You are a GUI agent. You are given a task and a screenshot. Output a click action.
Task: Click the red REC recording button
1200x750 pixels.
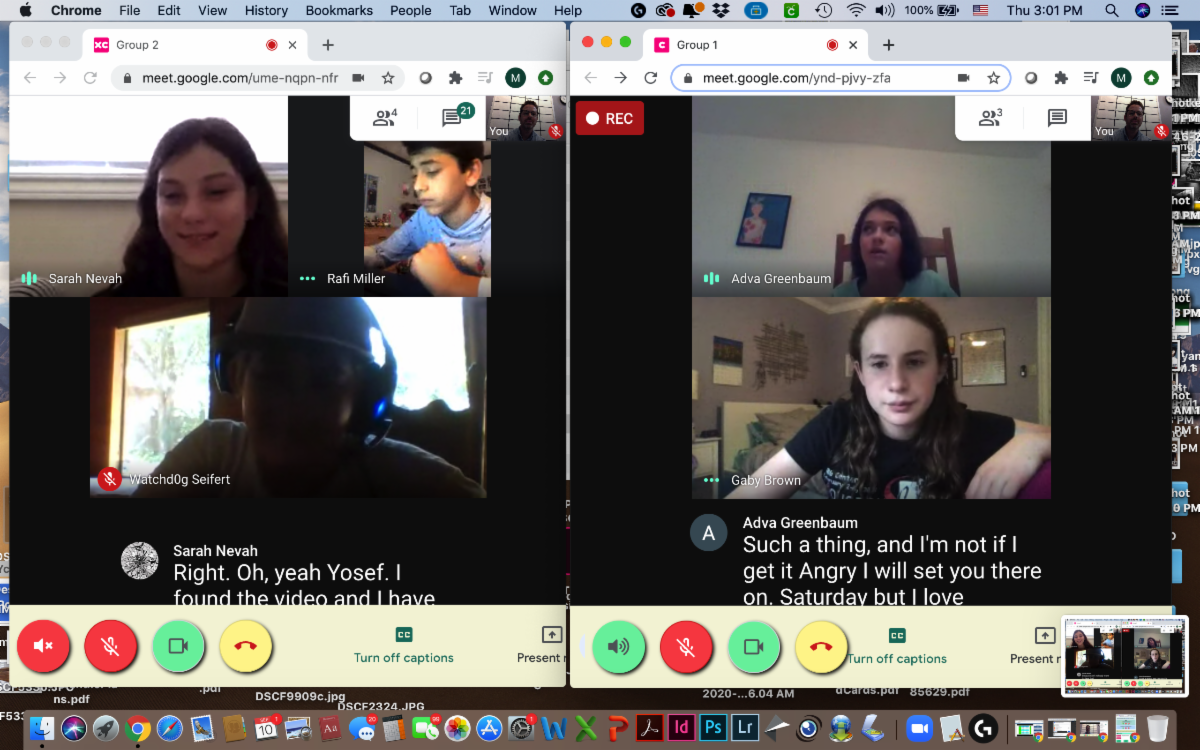[609, 118]
